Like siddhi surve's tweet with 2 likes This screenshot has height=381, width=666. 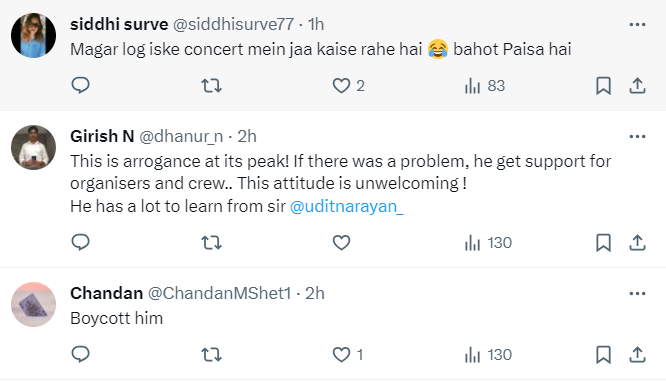(x=341, y=86)
